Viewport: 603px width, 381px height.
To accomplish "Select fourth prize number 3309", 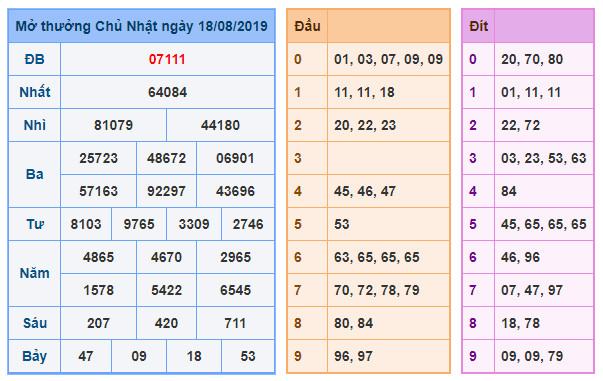I will tap(194, 224).
